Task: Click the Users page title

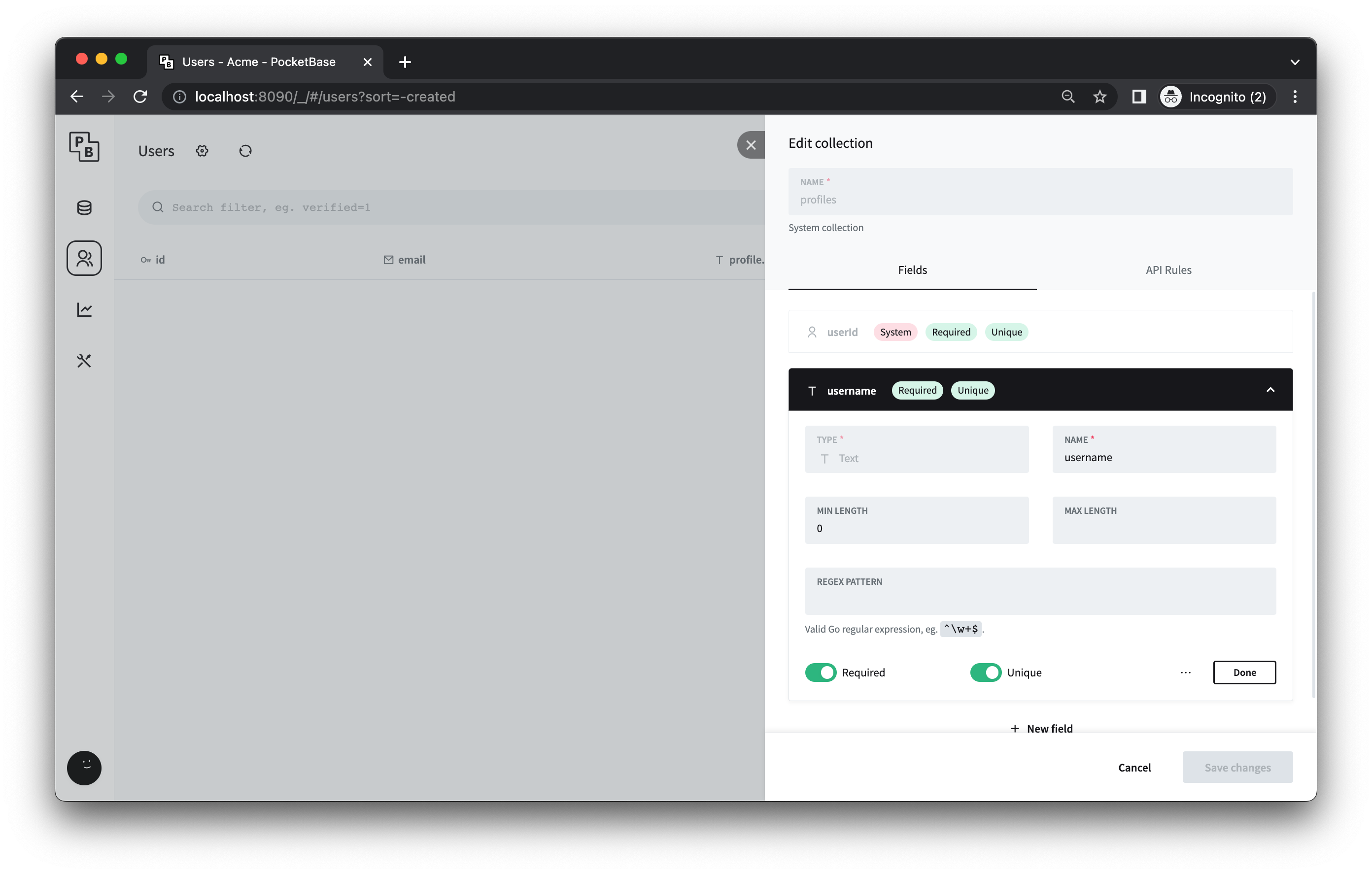Action: tap(156, 151)
